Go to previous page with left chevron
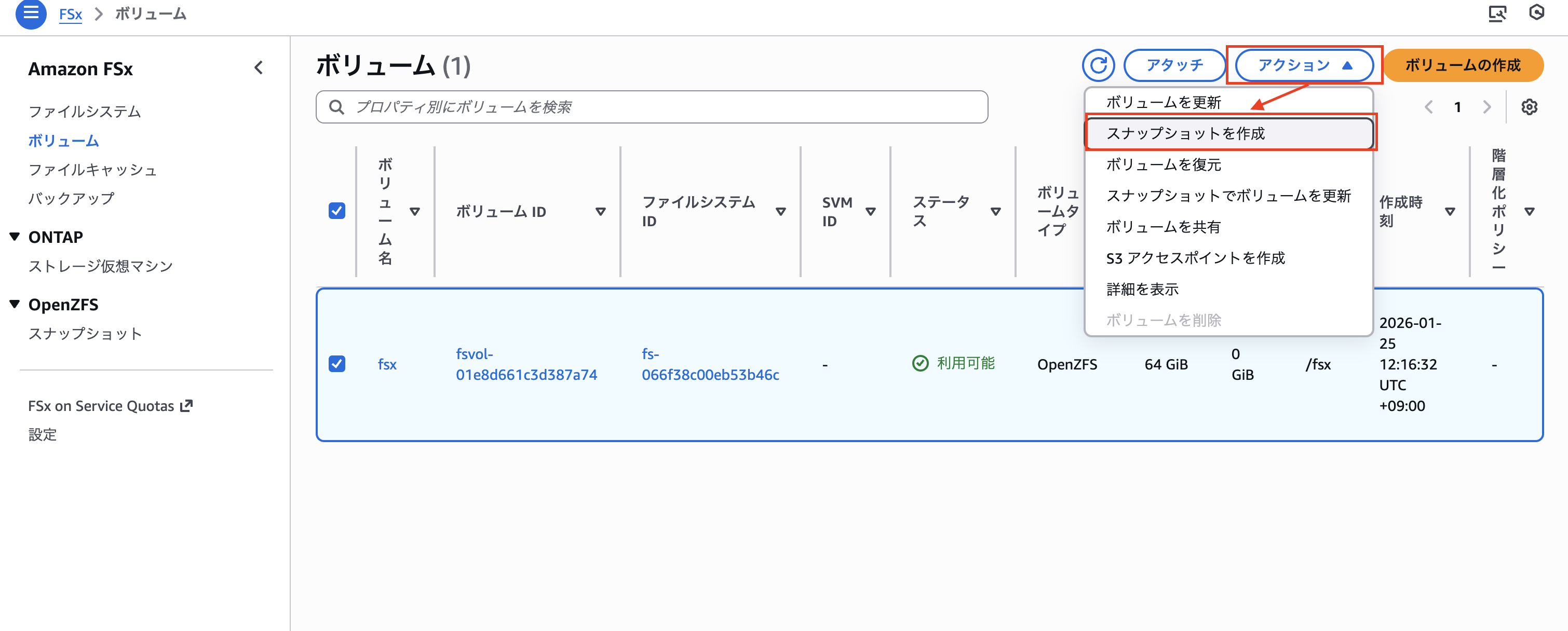The height and width of the screenshot is (631, 1568). pos(1429,107)
